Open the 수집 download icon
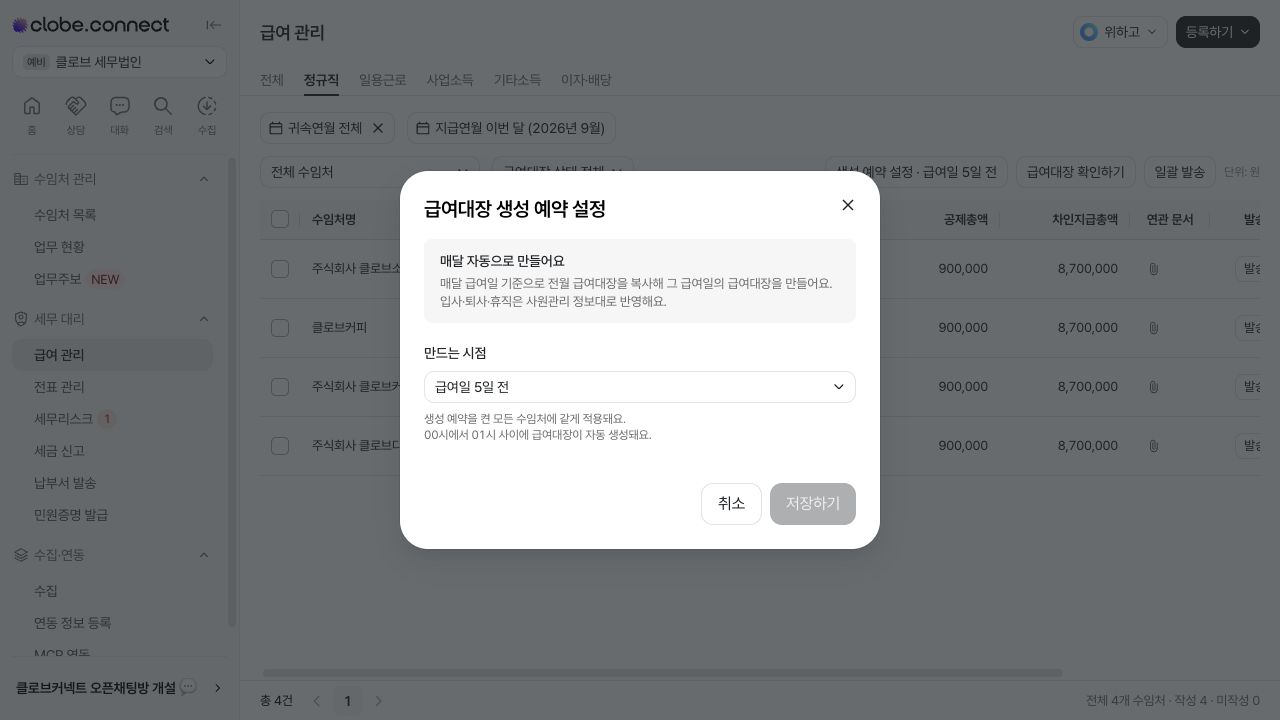This screenshot has width=1280, height=720. [x=207, y=116]
